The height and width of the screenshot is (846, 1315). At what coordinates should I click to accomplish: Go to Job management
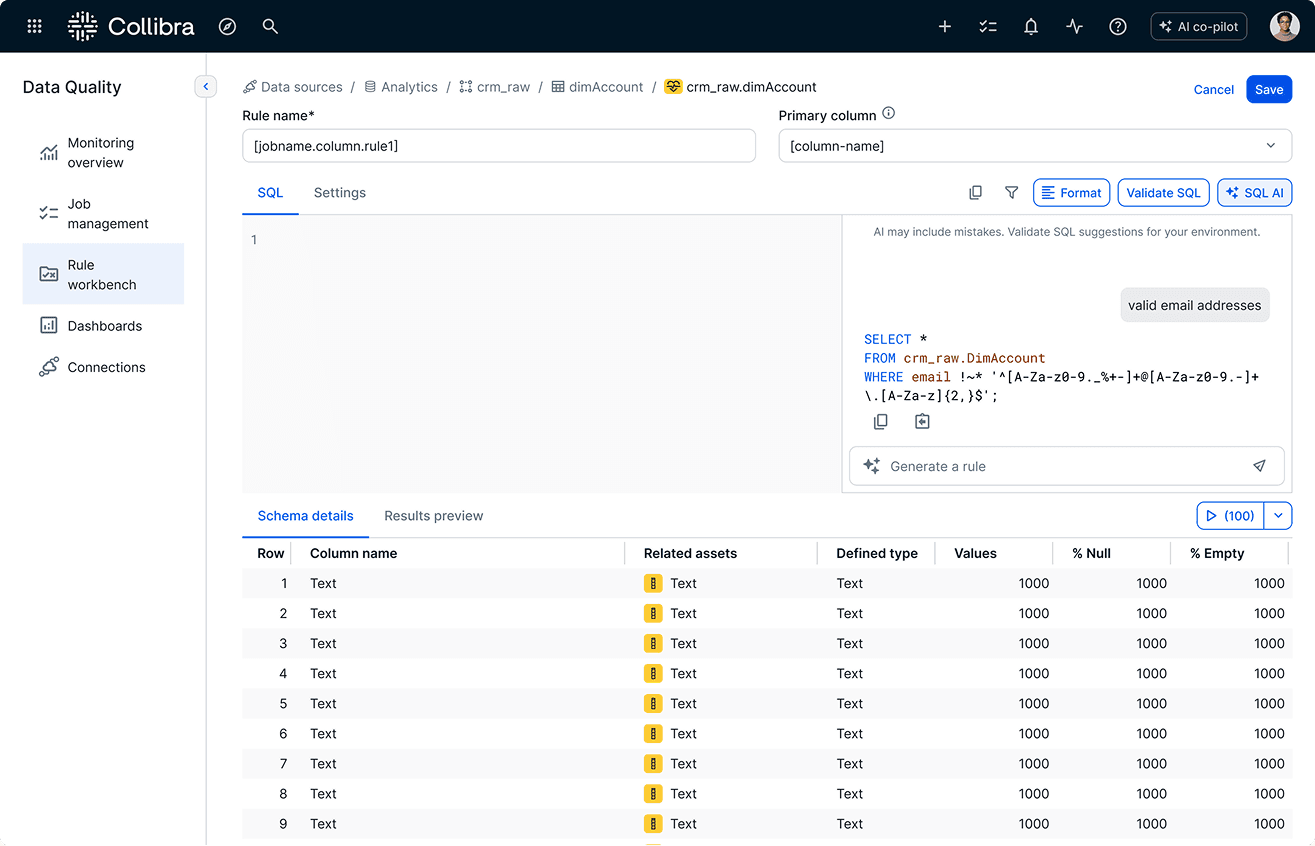[x=103, y=214]
